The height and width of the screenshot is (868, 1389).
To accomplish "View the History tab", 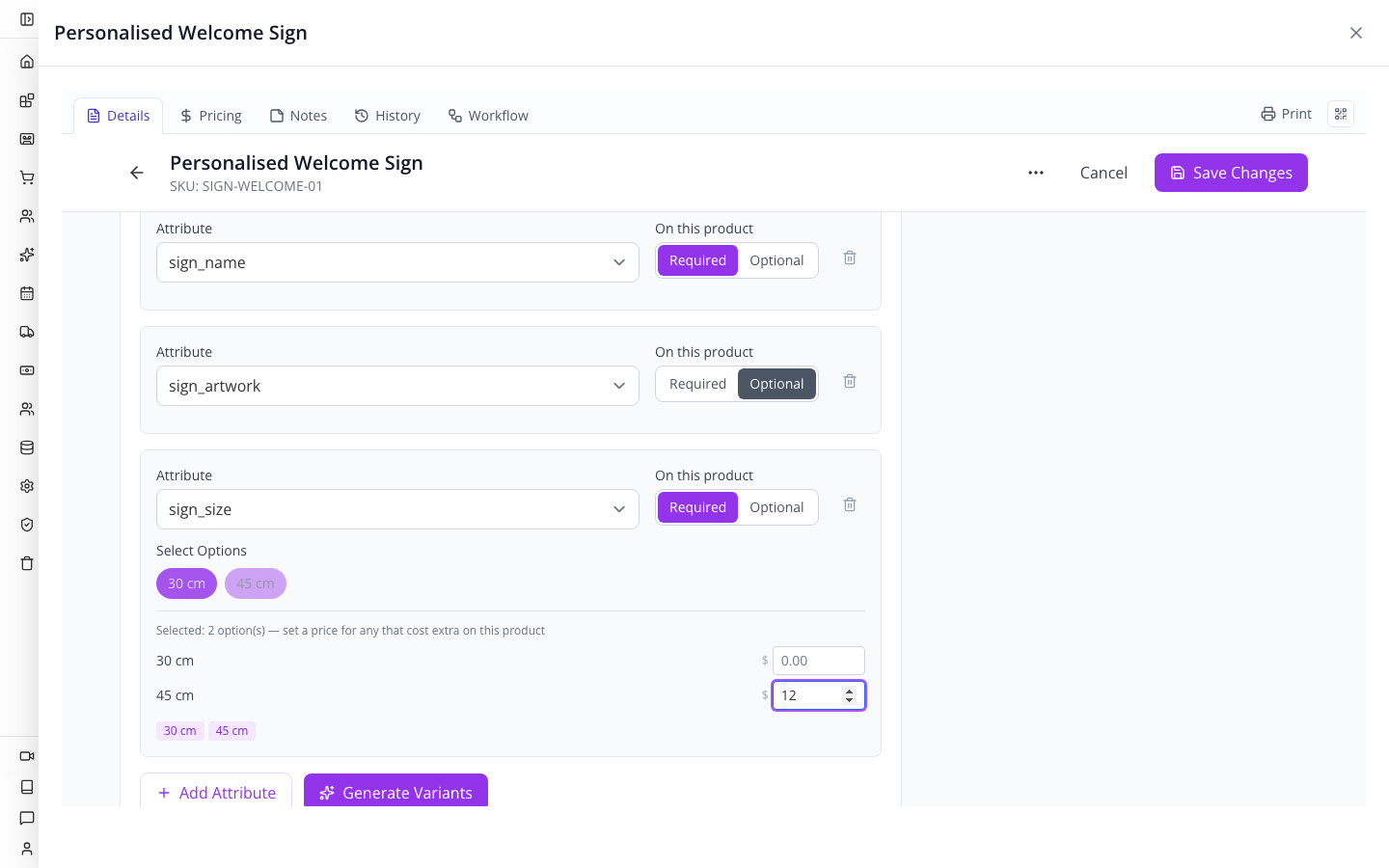I will tap(388, 116).
